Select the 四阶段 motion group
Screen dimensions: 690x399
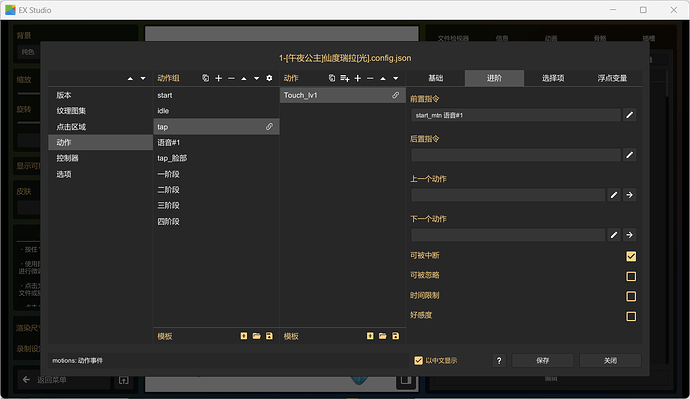point(216,221)
